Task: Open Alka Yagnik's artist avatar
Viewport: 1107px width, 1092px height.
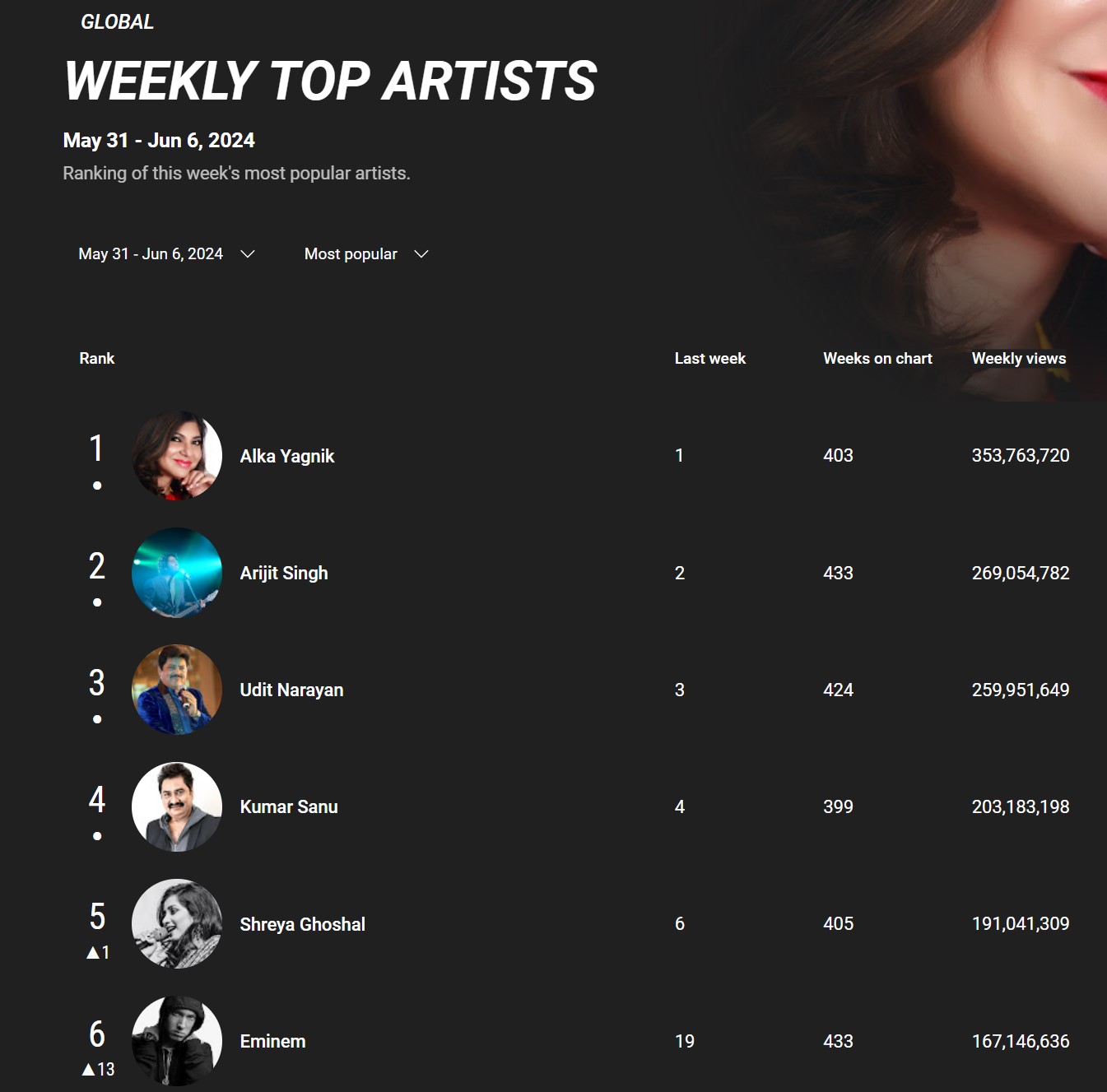Action: (177, 455)
